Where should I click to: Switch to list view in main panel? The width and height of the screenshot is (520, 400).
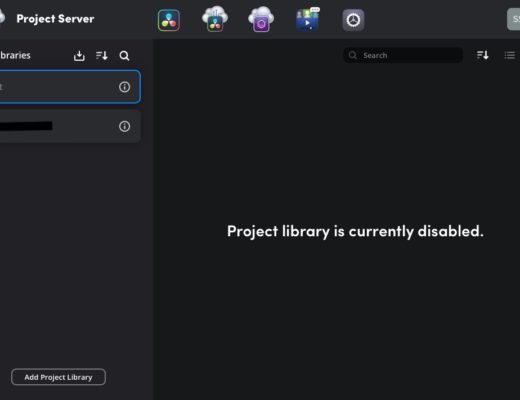pos(510,55)
